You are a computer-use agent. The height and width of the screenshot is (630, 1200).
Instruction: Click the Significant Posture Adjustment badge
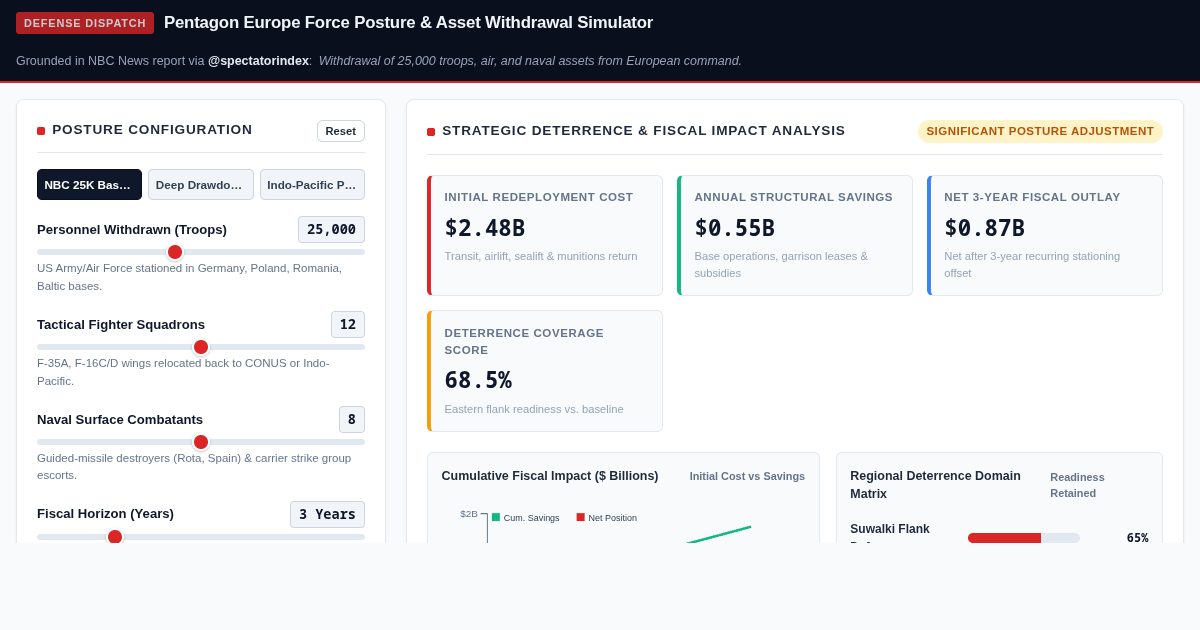tap(1040, 131)
